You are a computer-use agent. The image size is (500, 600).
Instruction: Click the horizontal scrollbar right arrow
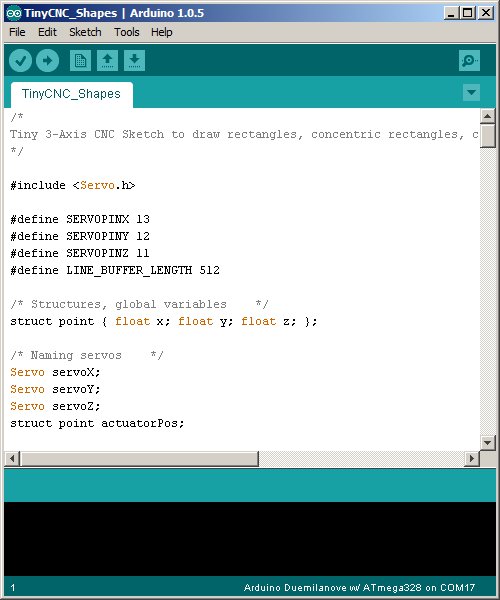click(472, 458)
